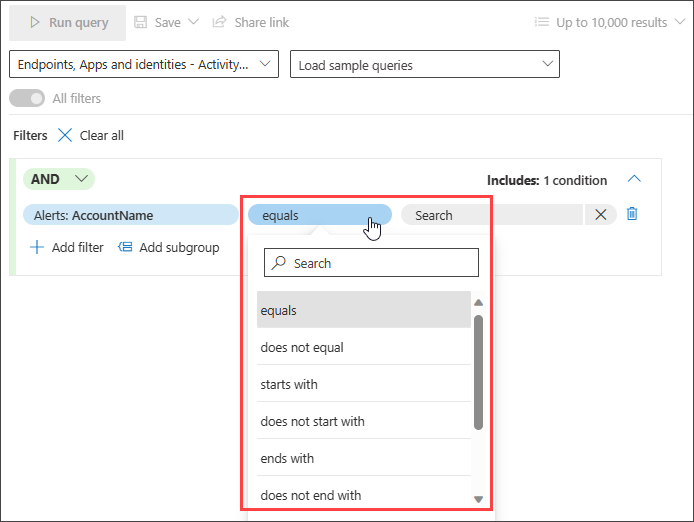Click the operator list scroll down arrow
This screenshot has width=694, height=522.
pyautogui.click(x=478, y=499)
